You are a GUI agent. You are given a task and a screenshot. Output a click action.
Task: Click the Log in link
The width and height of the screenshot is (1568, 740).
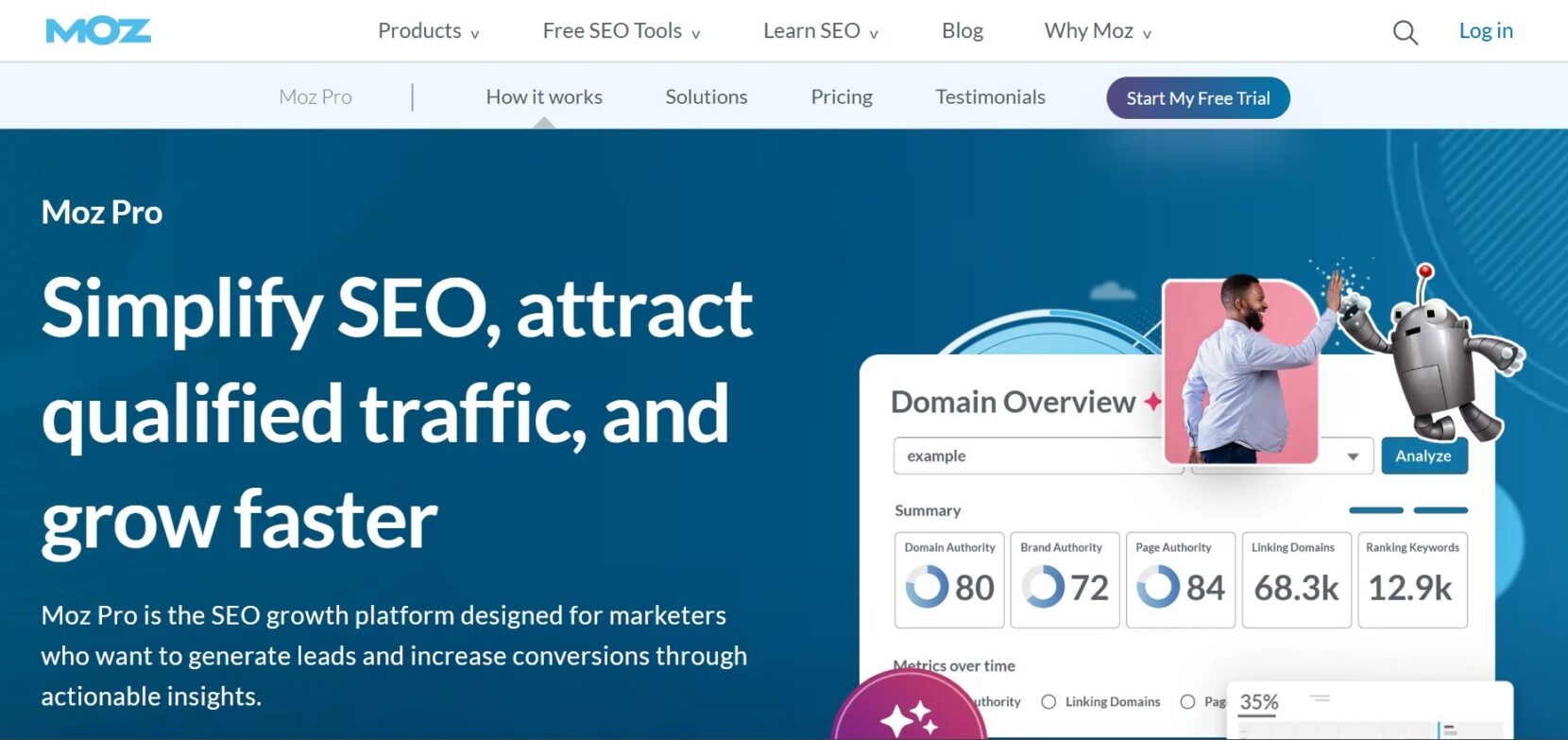pos(1486,31)
